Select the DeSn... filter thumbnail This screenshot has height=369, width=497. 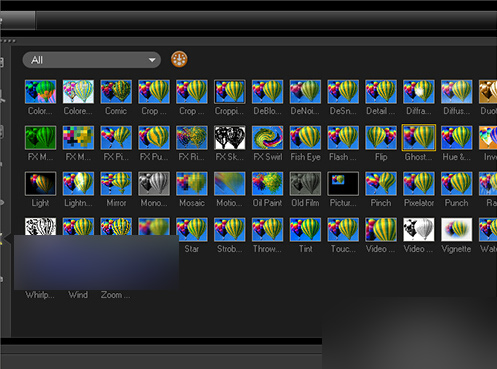343,92
